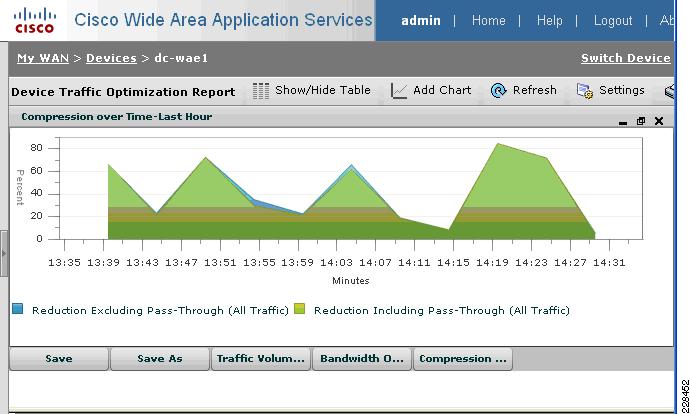Click the Save As button
The width and height of the screenshot is (690, 414).
(x=160, y=359)
